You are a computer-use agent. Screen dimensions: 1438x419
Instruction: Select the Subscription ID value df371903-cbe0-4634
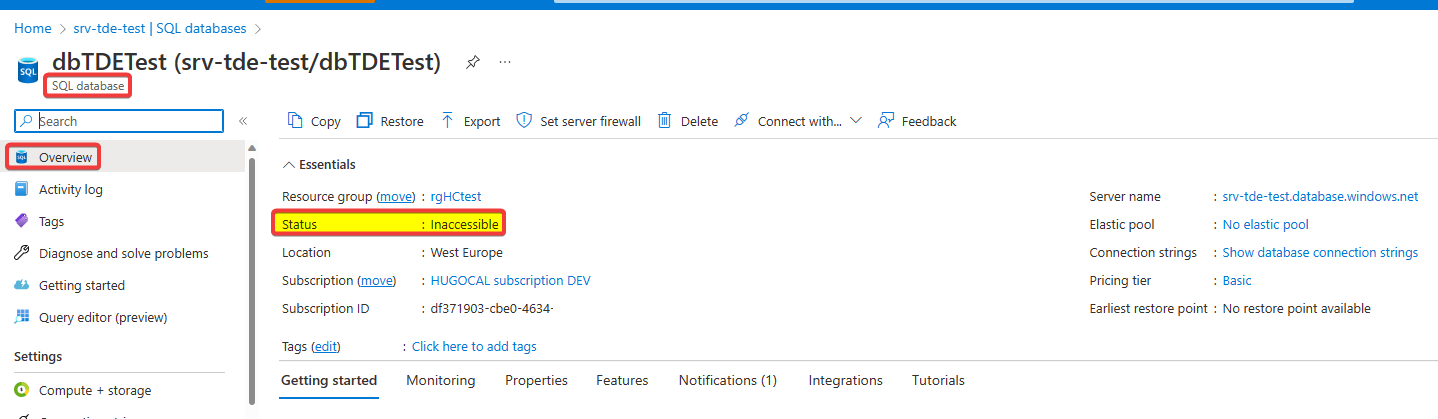click(x=492, y=308)
